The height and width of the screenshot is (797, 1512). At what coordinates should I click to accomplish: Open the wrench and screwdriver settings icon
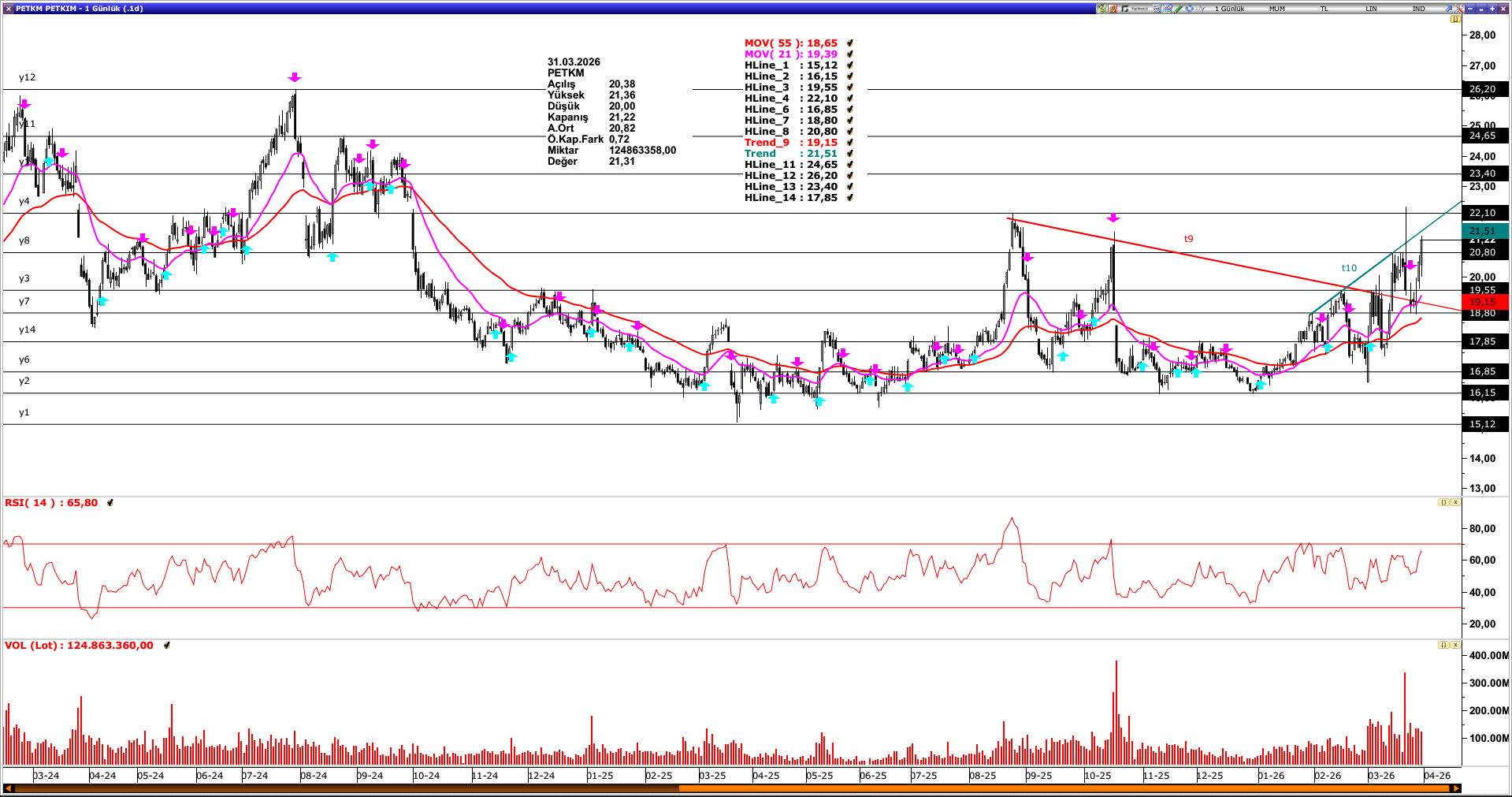tap(1459, 9)
